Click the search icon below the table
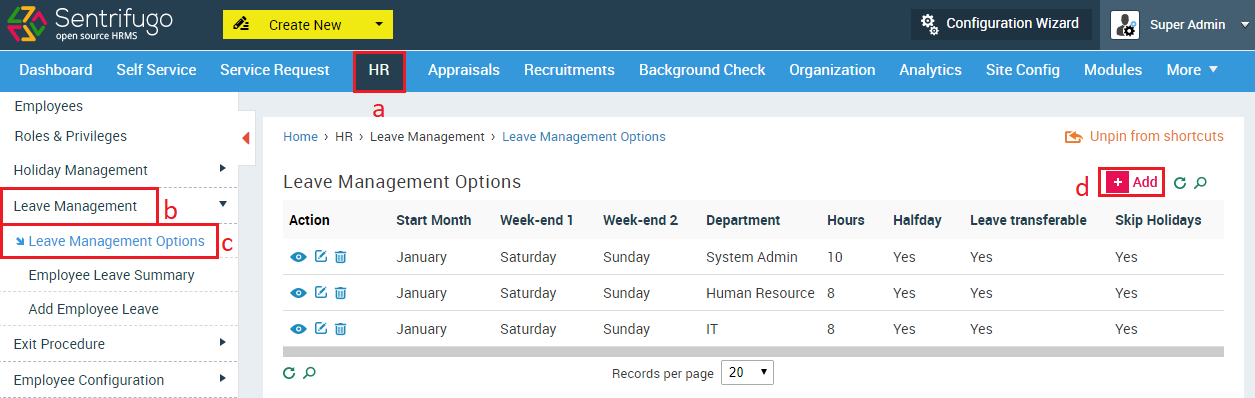This screenshot has width=1255, height=398. pyautogui.click(x=310, y=373)
